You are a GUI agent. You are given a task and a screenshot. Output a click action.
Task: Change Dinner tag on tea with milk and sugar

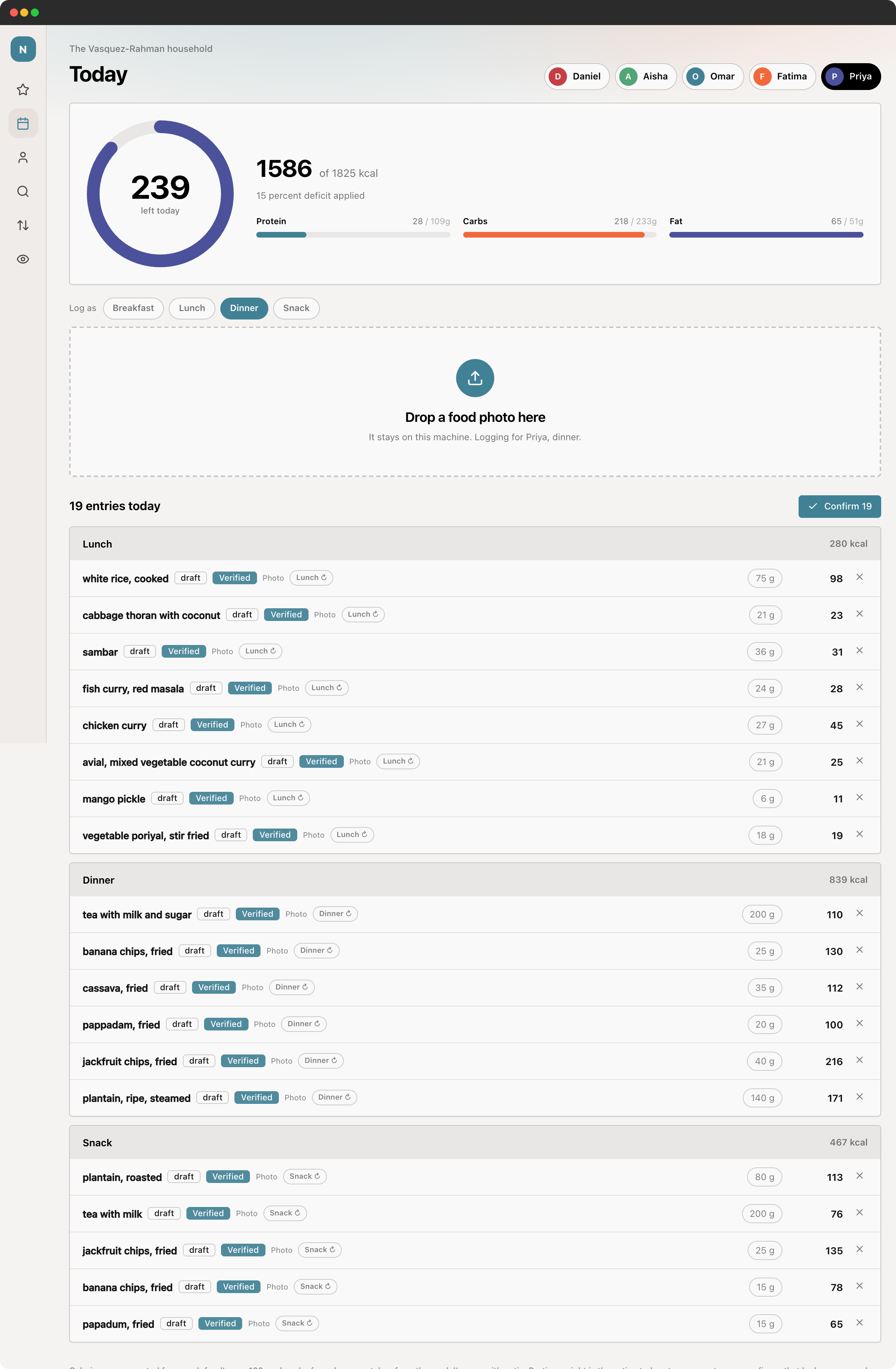(x=335, y=914)
